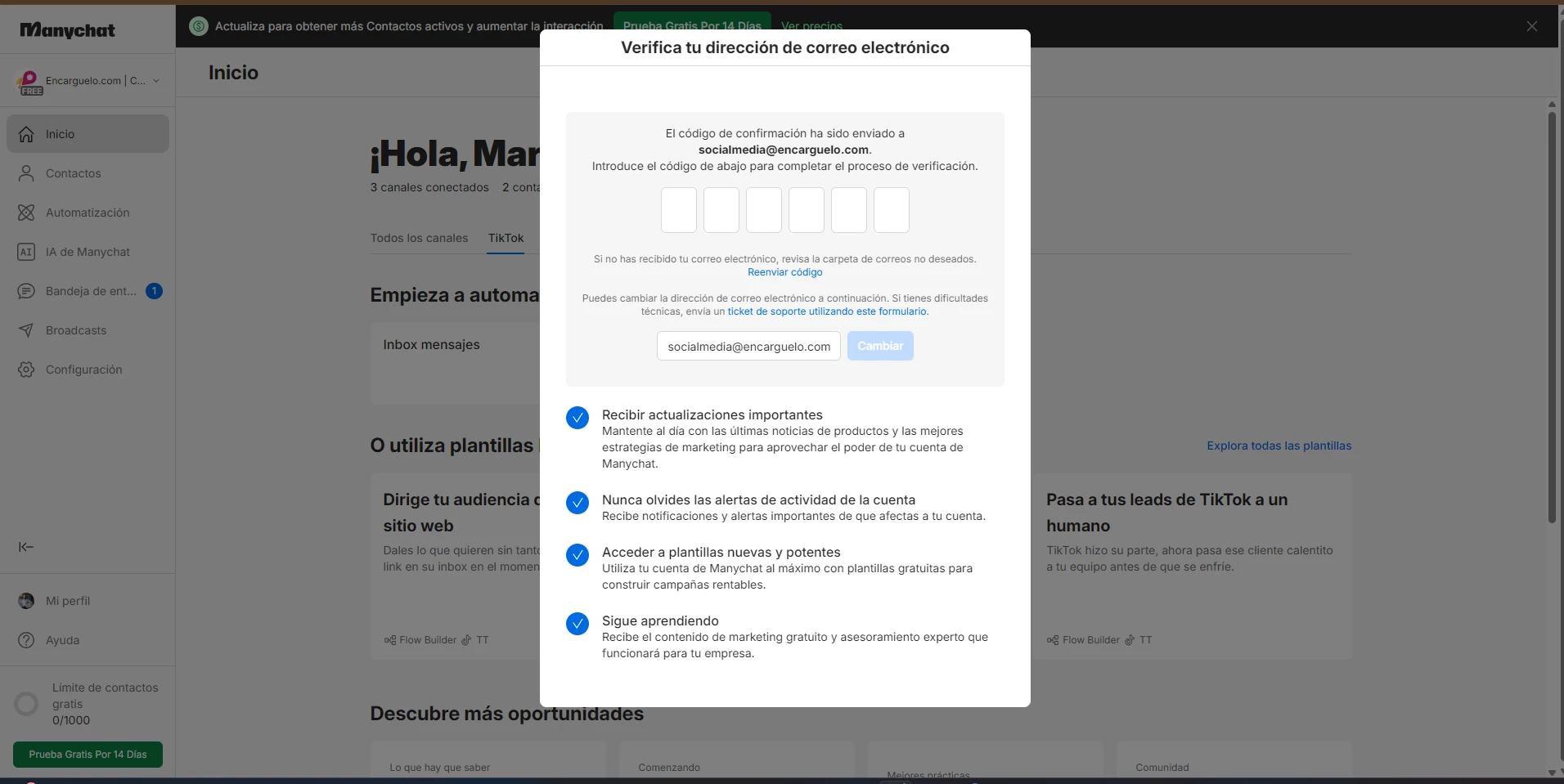Click the fourth verification code box

[807, 210]
